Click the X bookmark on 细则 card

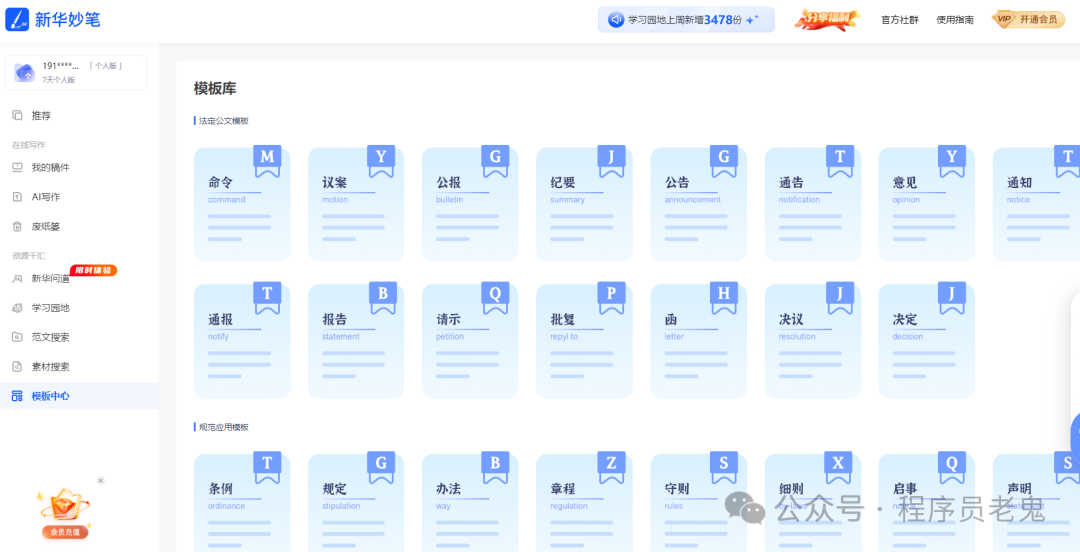coord(838,468)
